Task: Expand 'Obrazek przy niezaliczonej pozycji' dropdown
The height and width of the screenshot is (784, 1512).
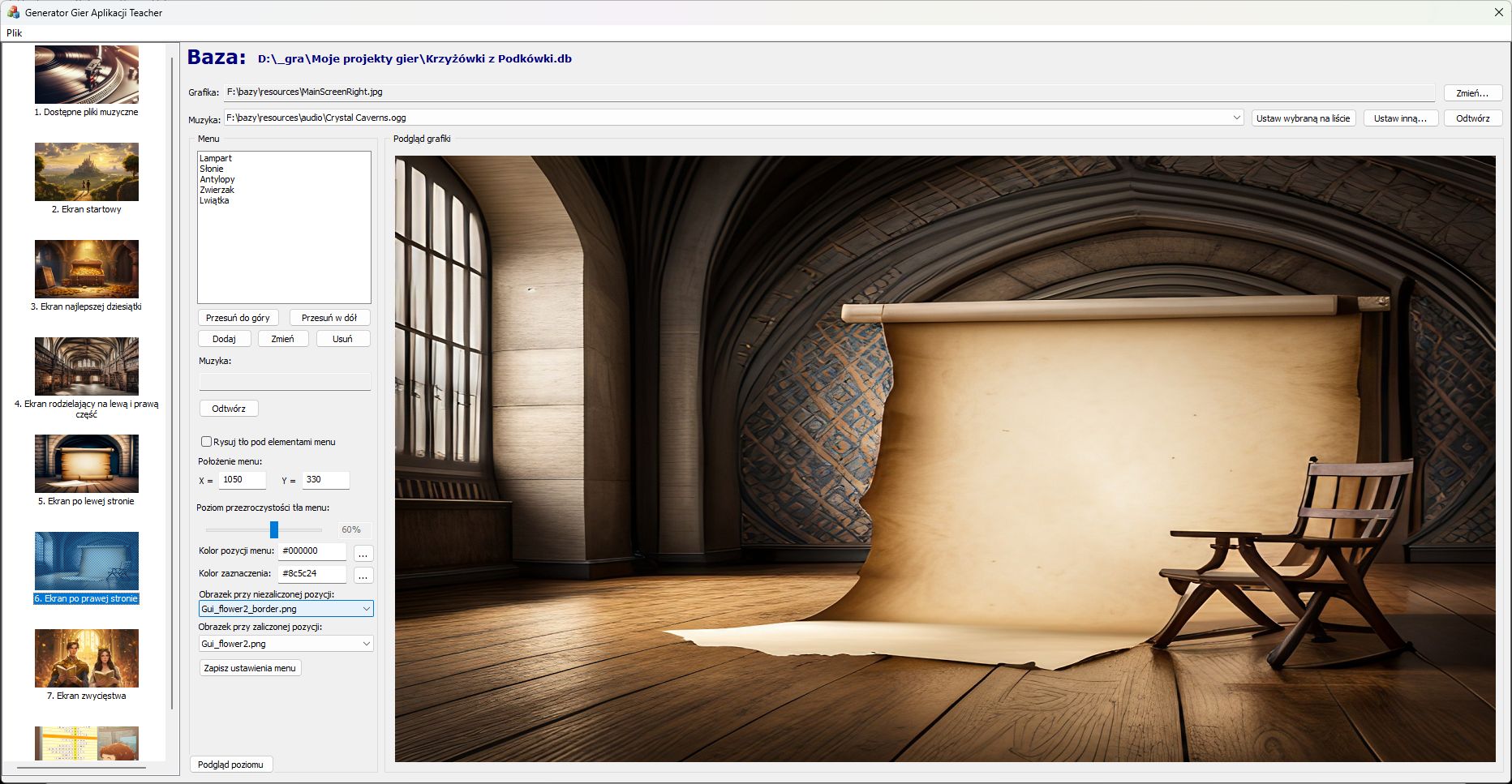Action: pyautogui.click(x=366, y=609)
